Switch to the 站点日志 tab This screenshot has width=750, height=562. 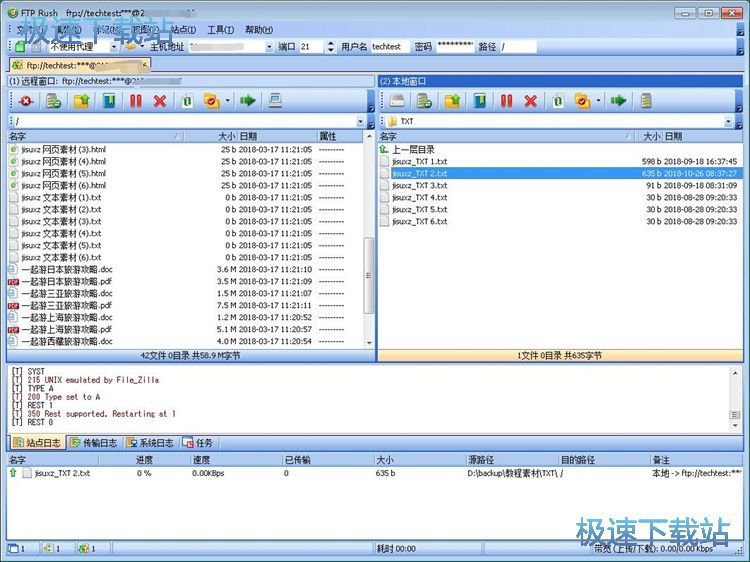pos(37,443)
